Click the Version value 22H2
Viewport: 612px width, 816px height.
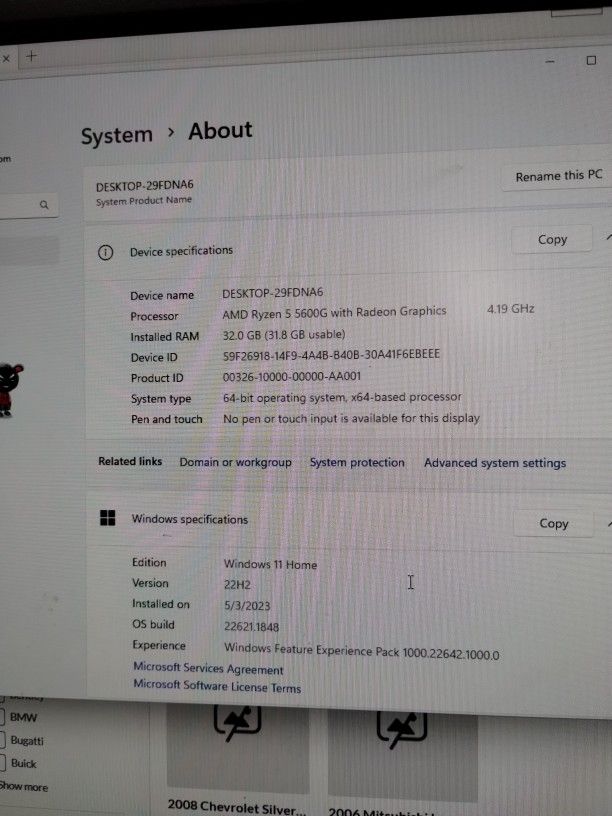pyautogui.click(x=237, y=584)
